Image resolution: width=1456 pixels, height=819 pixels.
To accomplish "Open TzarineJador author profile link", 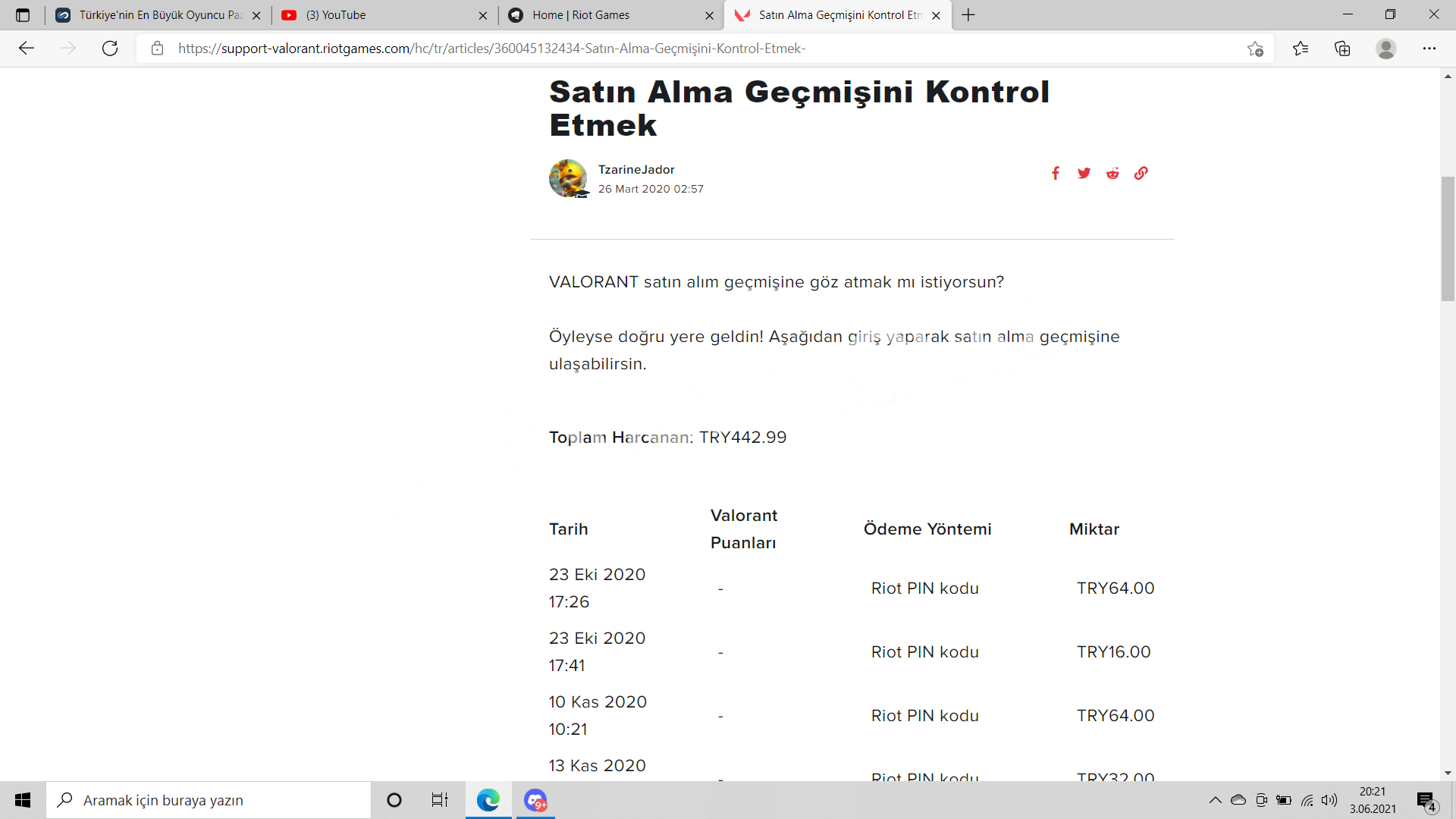I will pyautogui.click(x=636, y=170).
